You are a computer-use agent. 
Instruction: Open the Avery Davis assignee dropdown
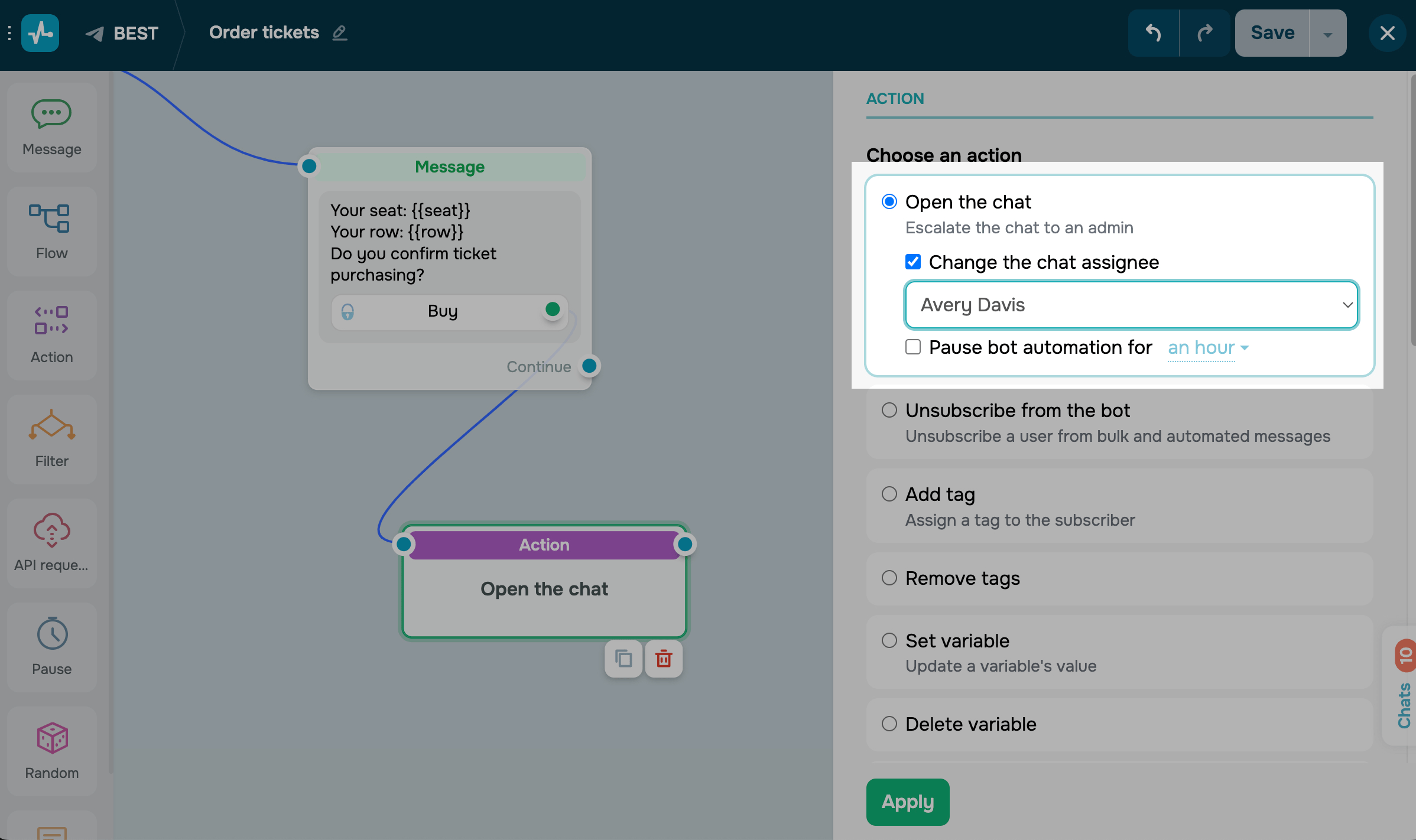click(1131, 305)
